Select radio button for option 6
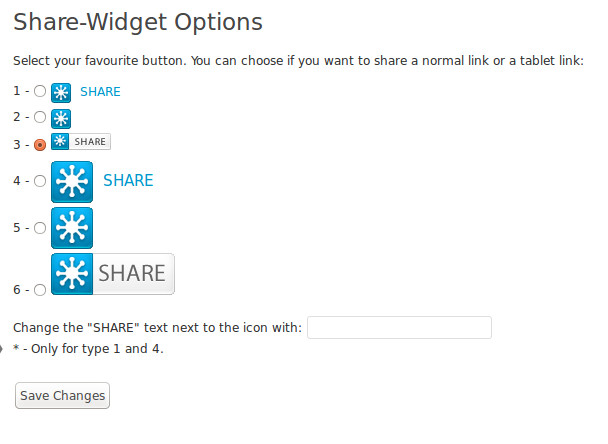 tap(40, 290)
